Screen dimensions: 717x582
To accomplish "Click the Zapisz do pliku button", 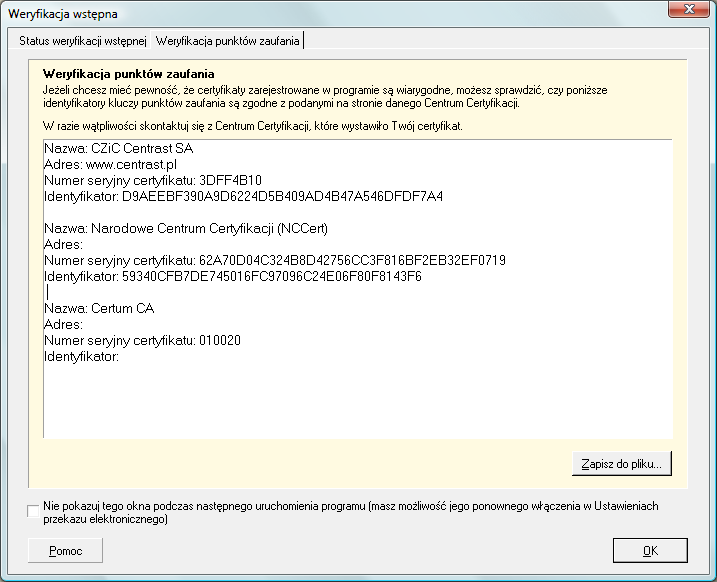I will click(x=621, y=464).
